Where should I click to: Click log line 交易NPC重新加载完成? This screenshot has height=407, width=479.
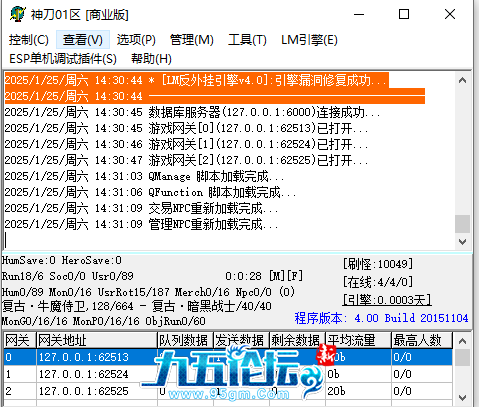click(141, 208)
